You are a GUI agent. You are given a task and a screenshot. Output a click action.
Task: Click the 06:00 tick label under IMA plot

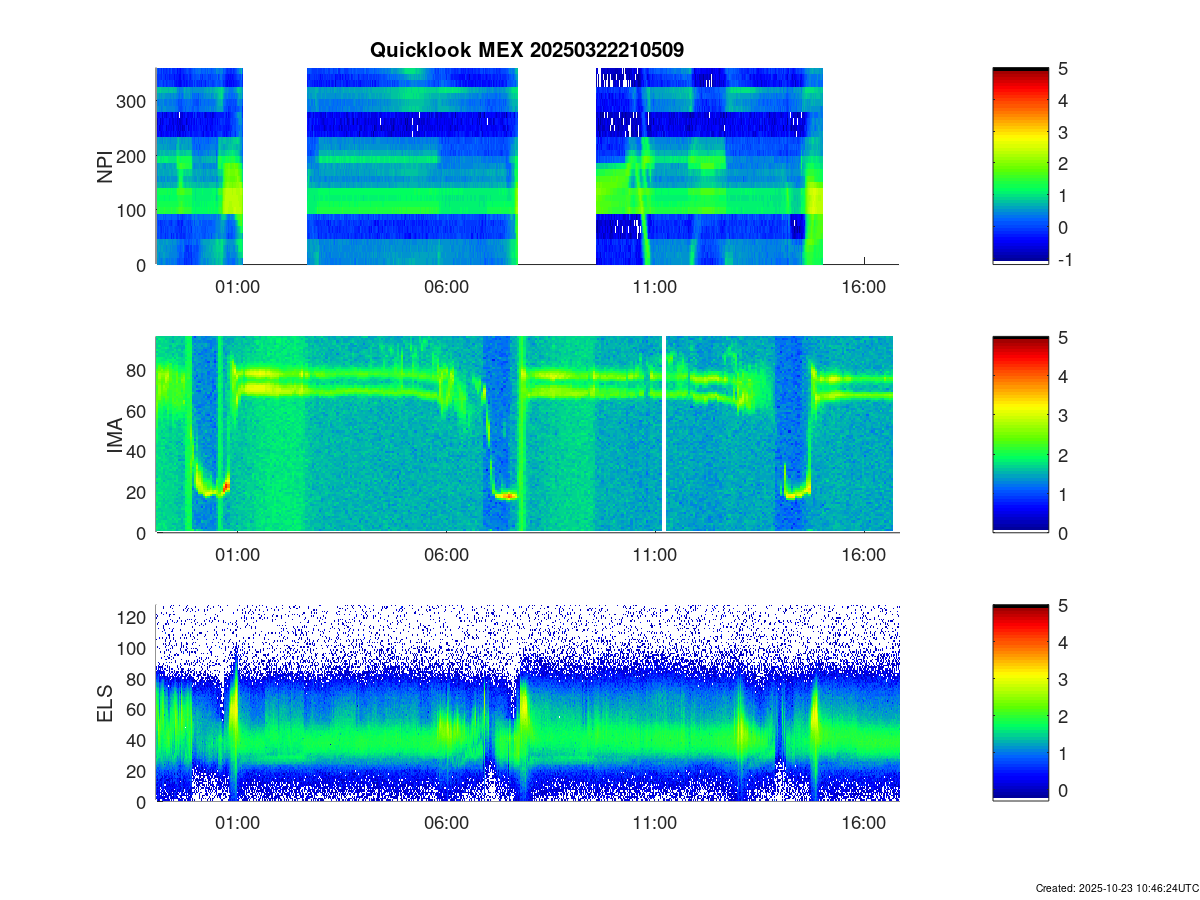tap(446, 555)
